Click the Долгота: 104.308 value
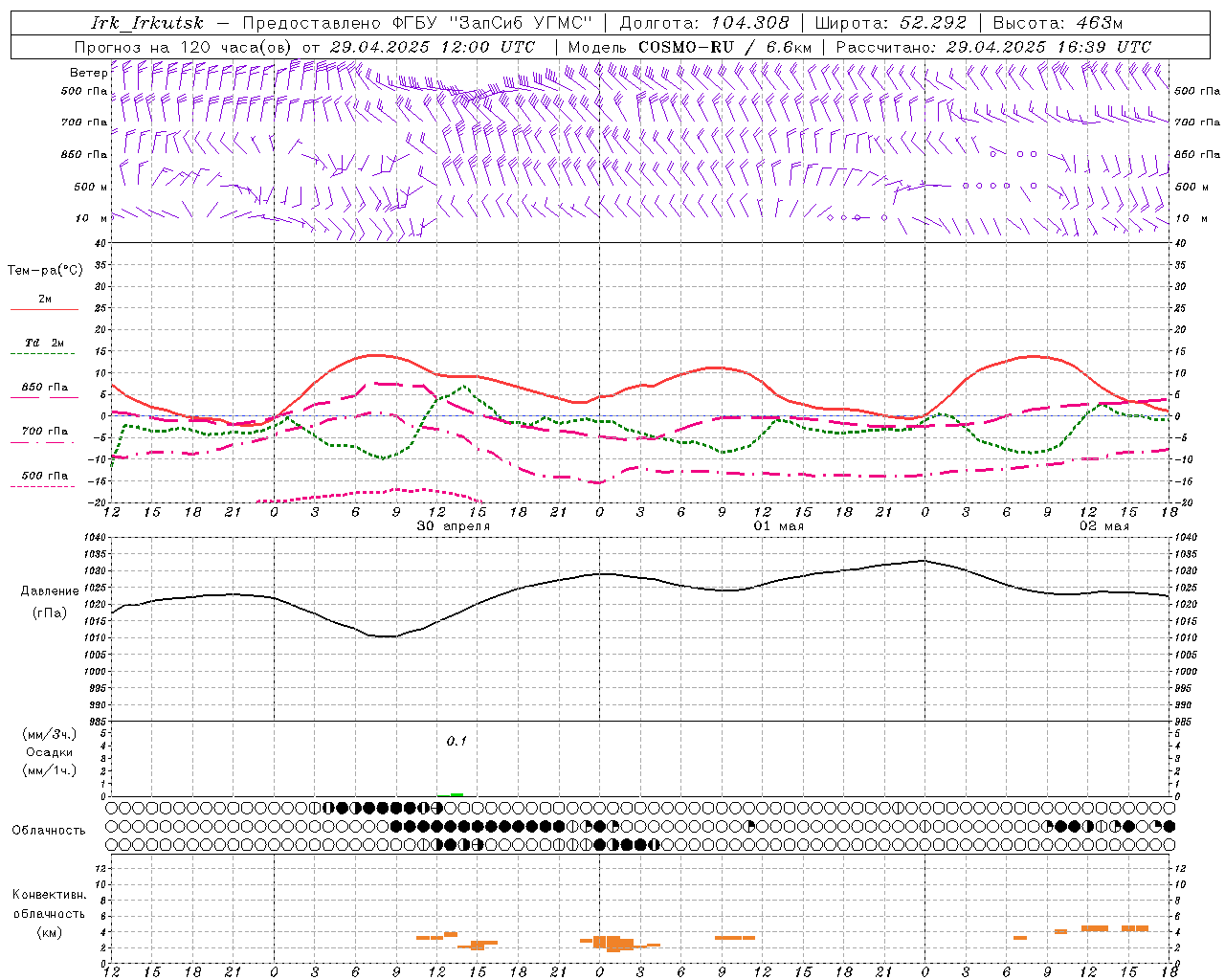The image size is (1225, 980). [704, 23]
